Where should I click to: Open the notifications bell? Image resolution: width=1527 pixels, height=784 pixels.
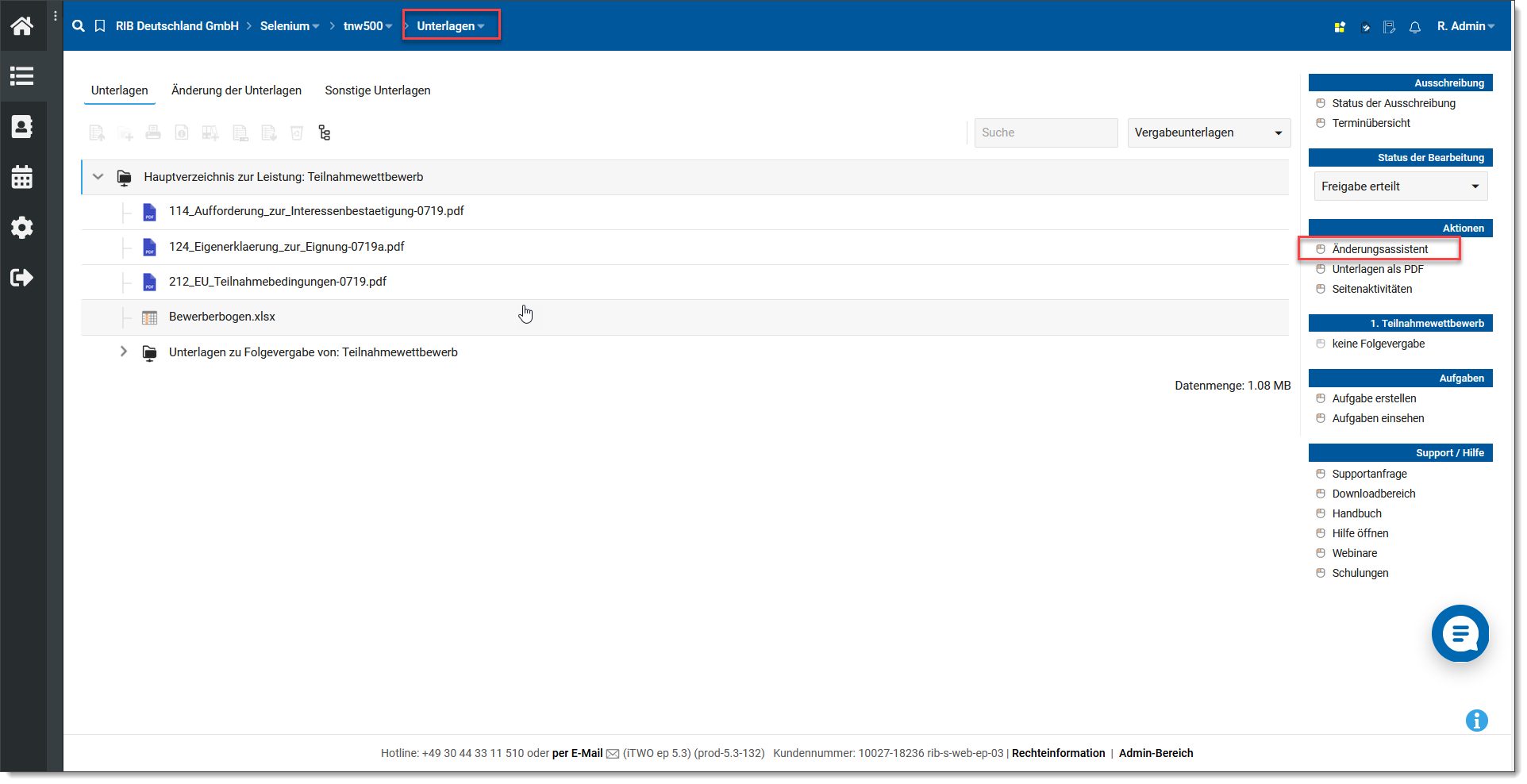[x=1414, y=27]
